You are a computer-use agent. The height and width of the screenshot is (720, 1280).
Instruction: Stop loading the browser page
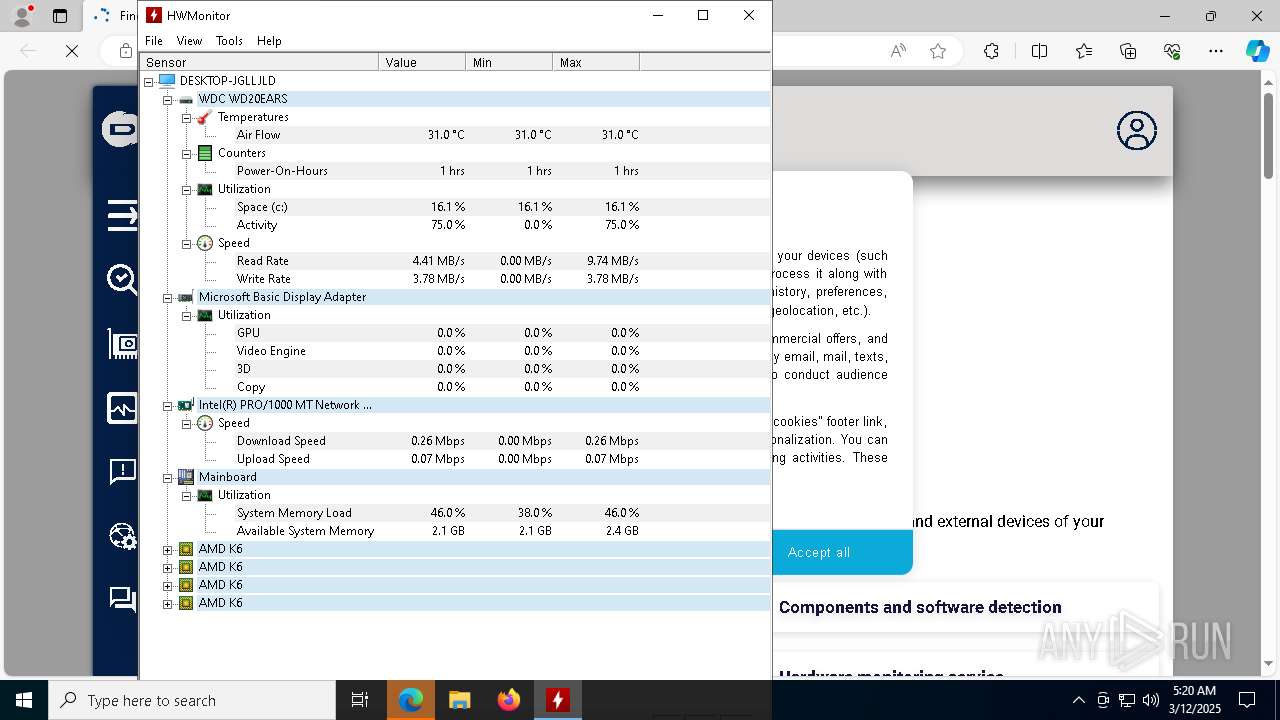[72, 51]
